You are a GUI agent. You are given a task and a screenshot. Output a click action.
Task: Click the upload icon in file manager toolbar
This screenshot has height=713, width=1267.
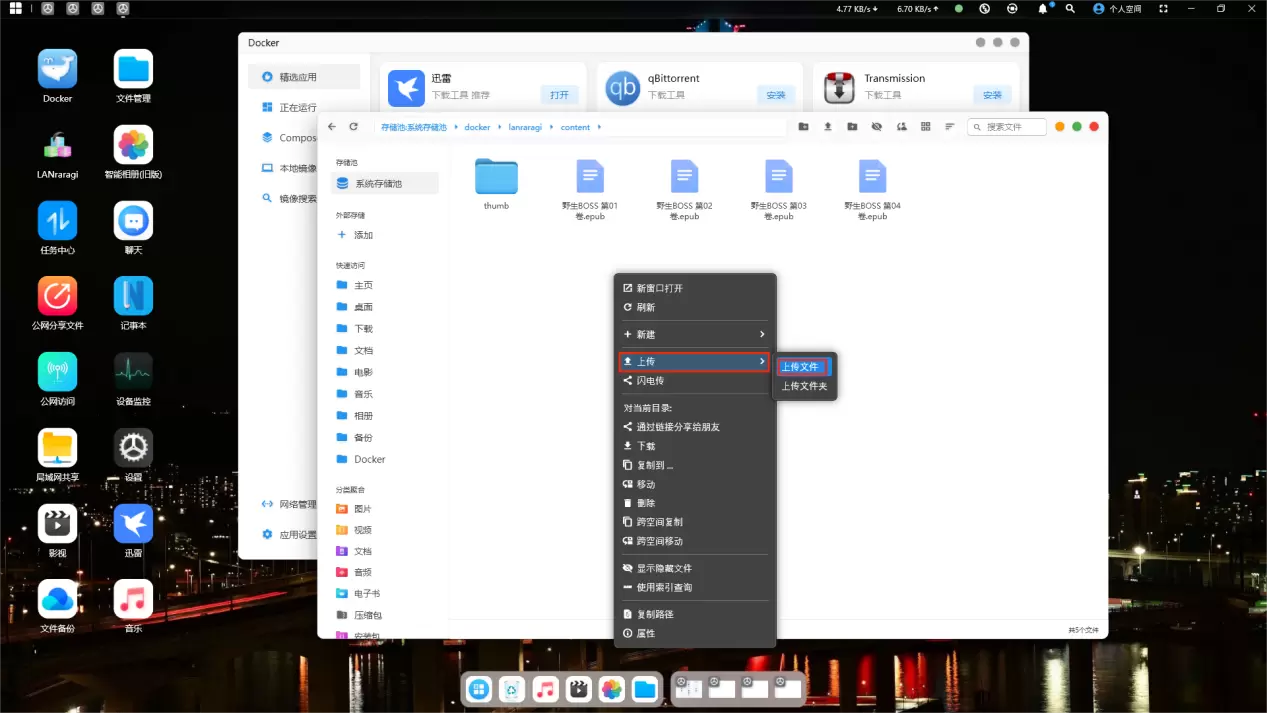pos(827,127)
